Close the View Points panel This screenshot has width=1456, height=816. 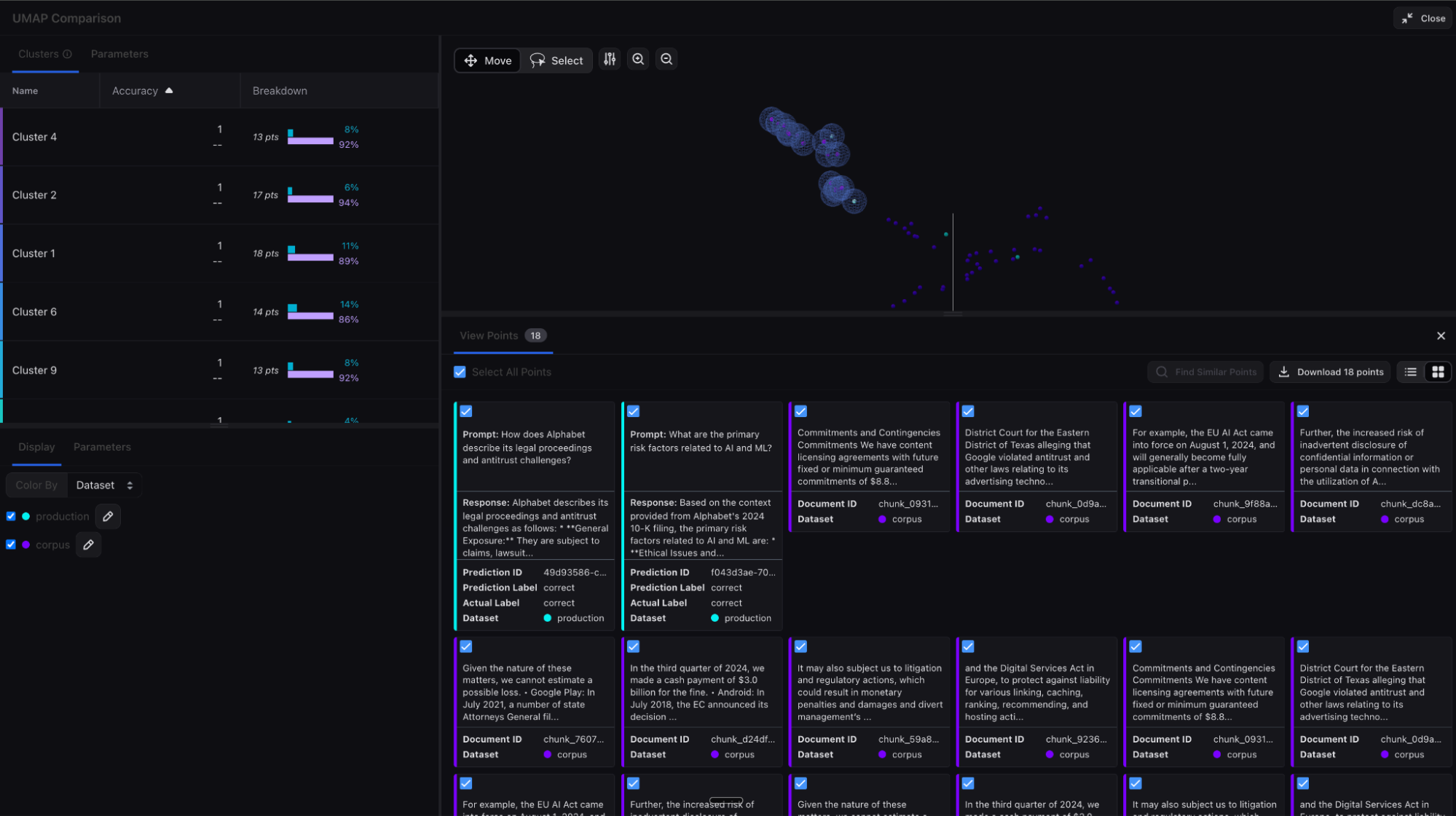point(1440,336)
